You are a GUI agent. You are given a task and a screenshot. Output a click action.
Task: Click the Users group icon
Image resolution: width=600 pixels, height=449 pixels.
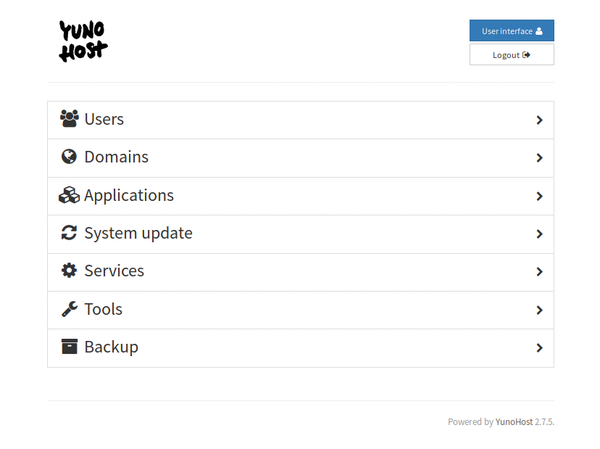pyautogui.click(x=69, y=119)
